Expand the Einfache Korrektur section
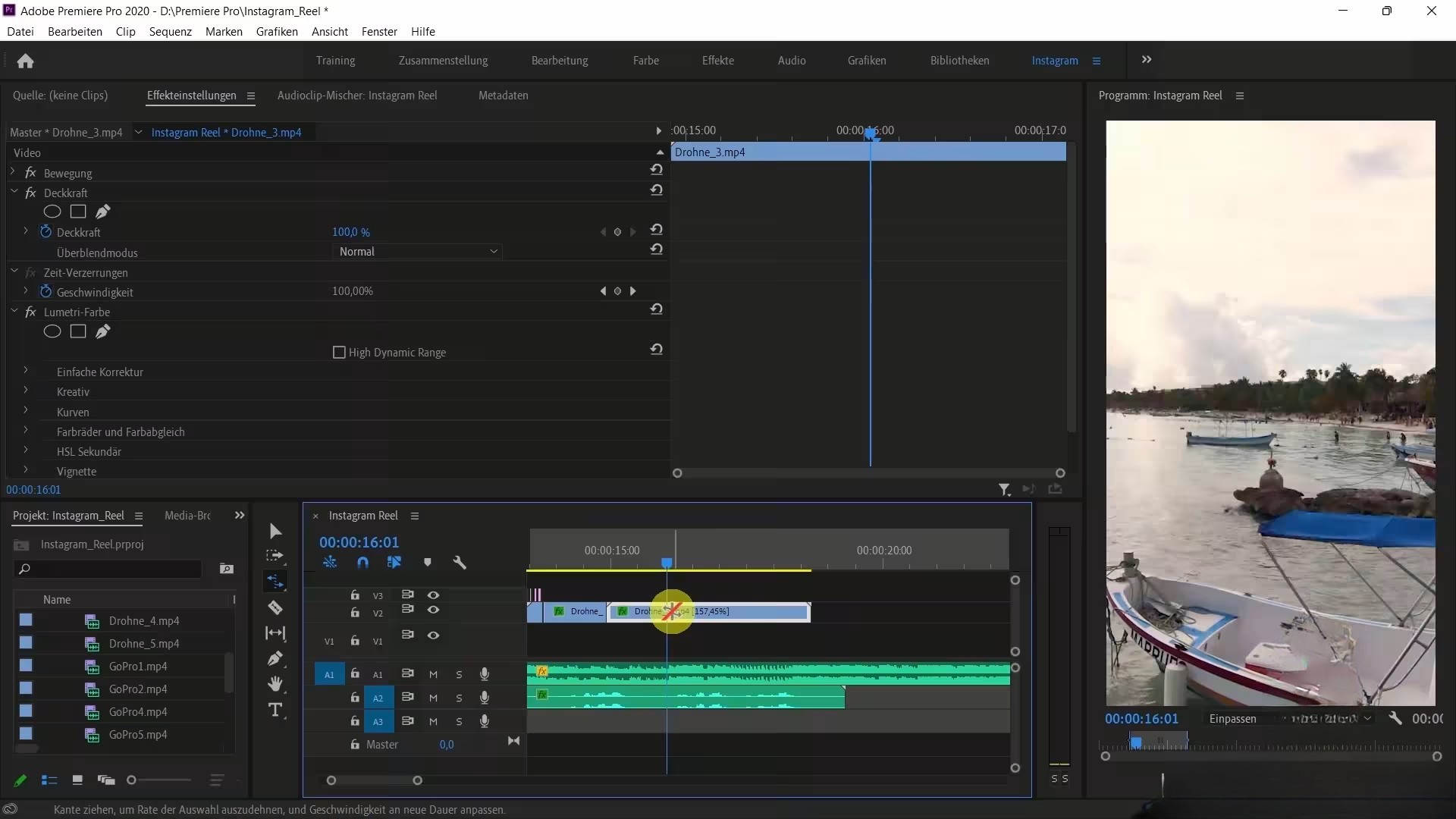This screenshot has height=819, width=1456. click(26, 372)
